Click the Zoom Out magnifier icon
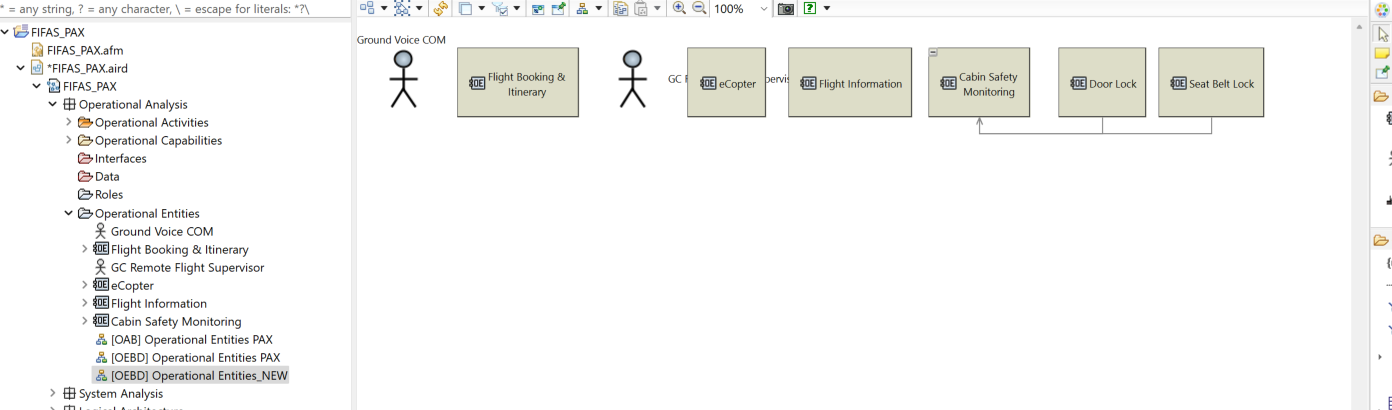The width and height of the screenshot is (1392, 410). click(x=699, y=9)
